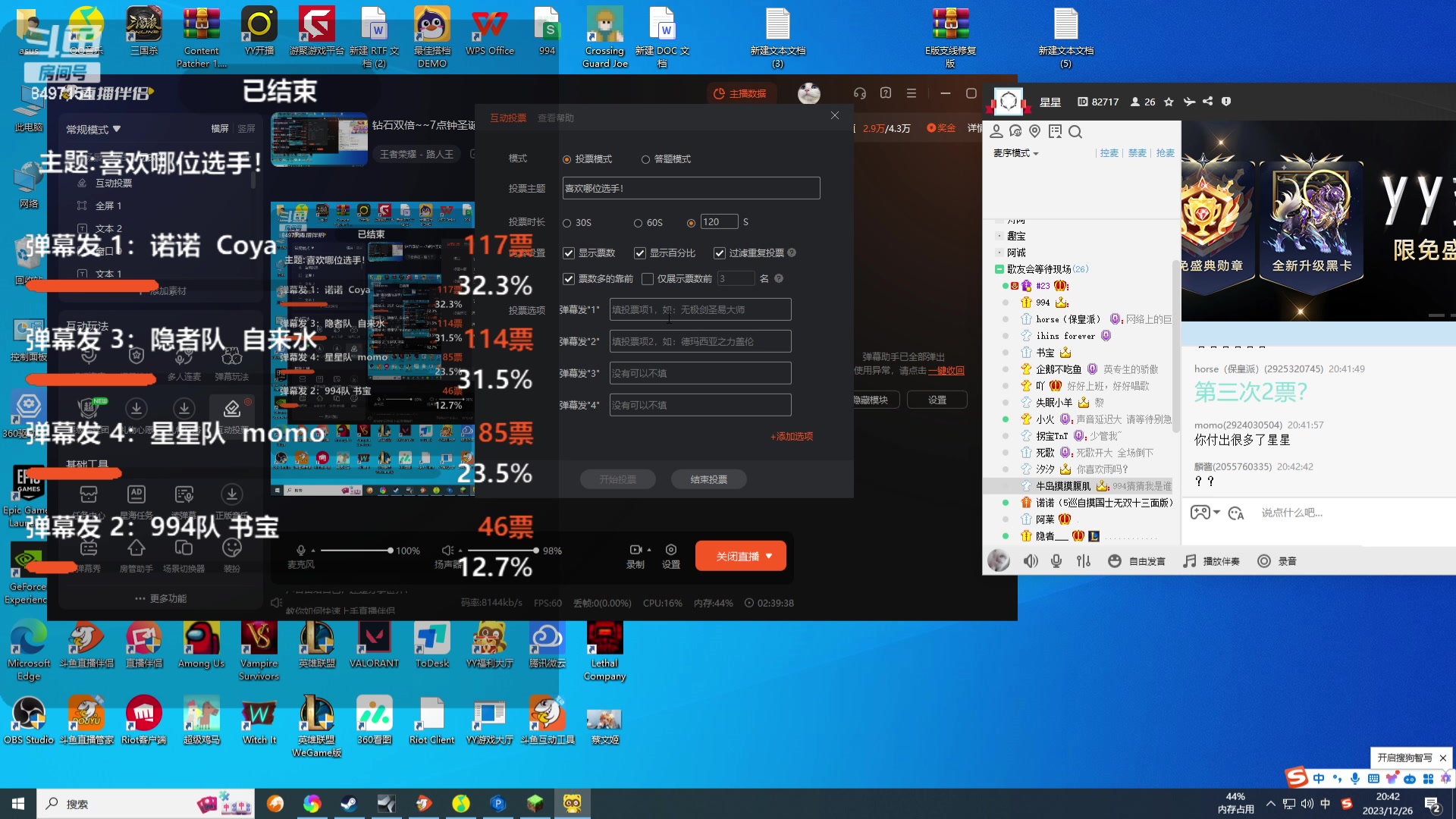Uncheck the 显示百分比 checkbox
Viewport: 1456px width, 819px height.
pyautogui.click(x=640, y=253)
